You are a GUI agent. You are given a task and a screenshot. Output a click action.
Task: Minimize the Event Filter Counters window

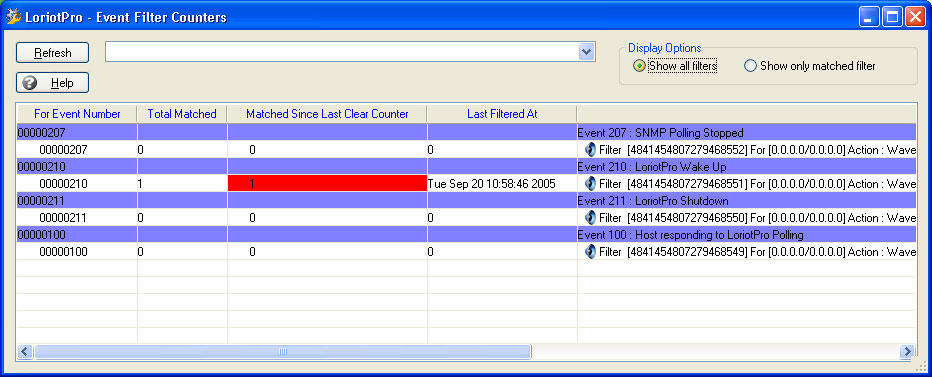coord(869,17)
